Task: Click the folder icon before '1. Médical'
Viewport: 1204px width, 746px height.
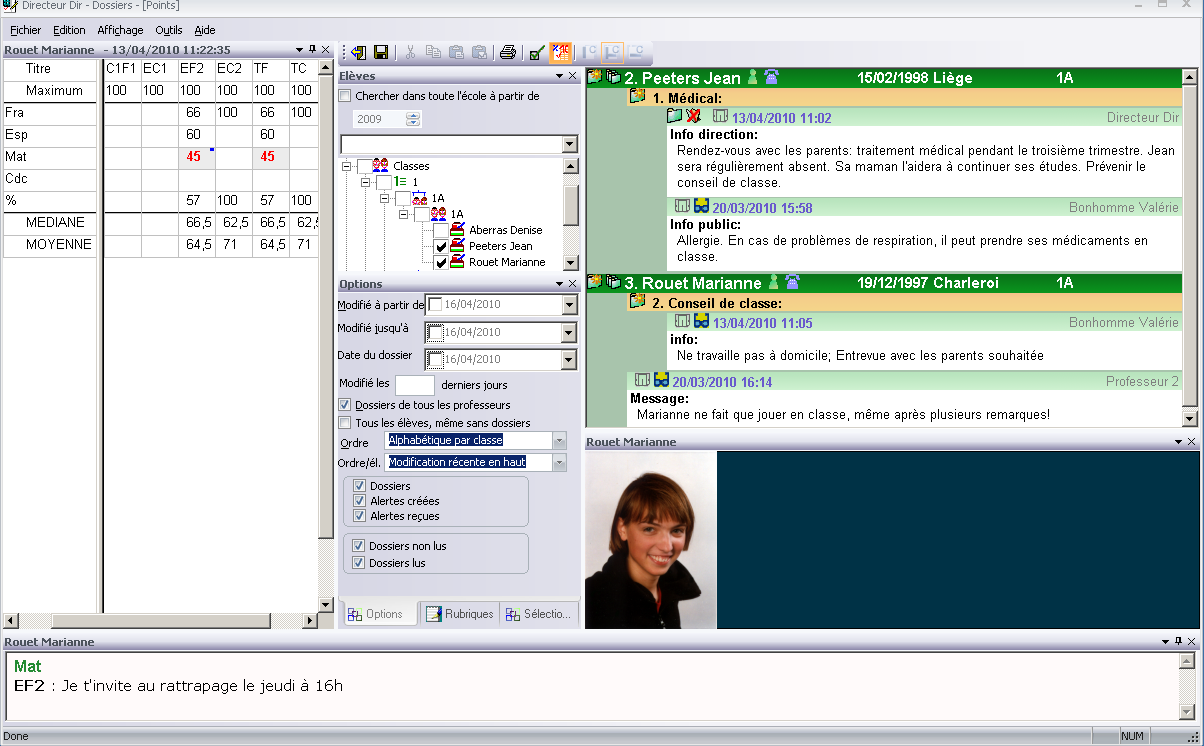Action: coord(638,97)
